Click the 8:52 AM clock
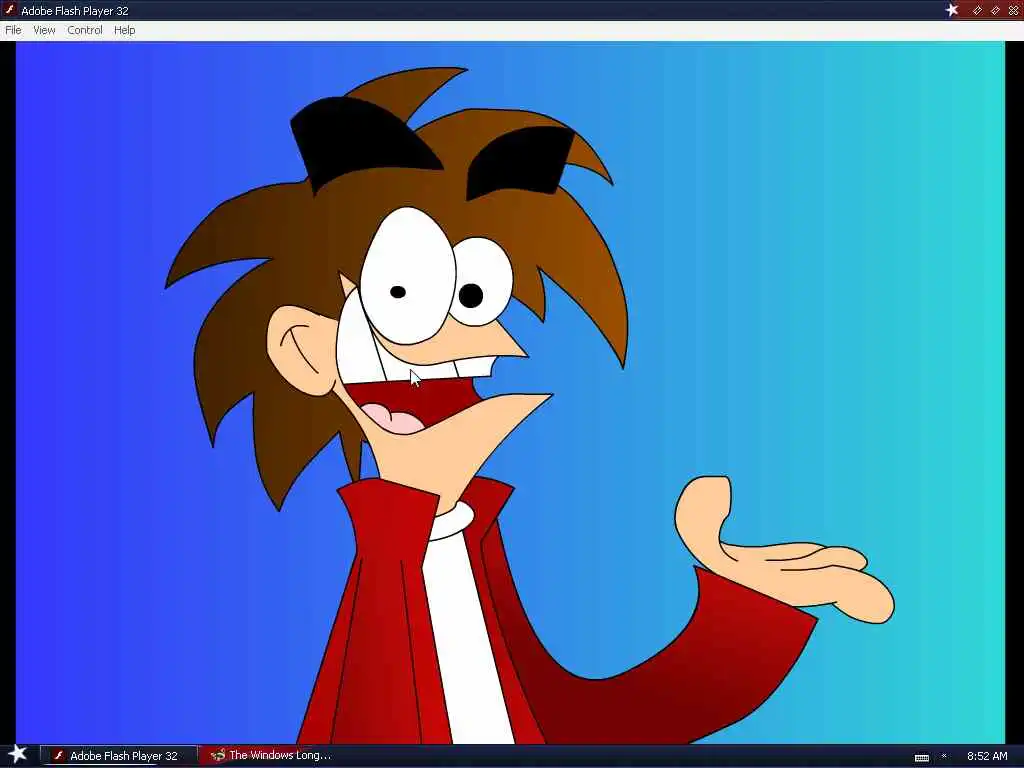Image resolution: width=1024 pixels, height=768 pixels. (987, 756)
